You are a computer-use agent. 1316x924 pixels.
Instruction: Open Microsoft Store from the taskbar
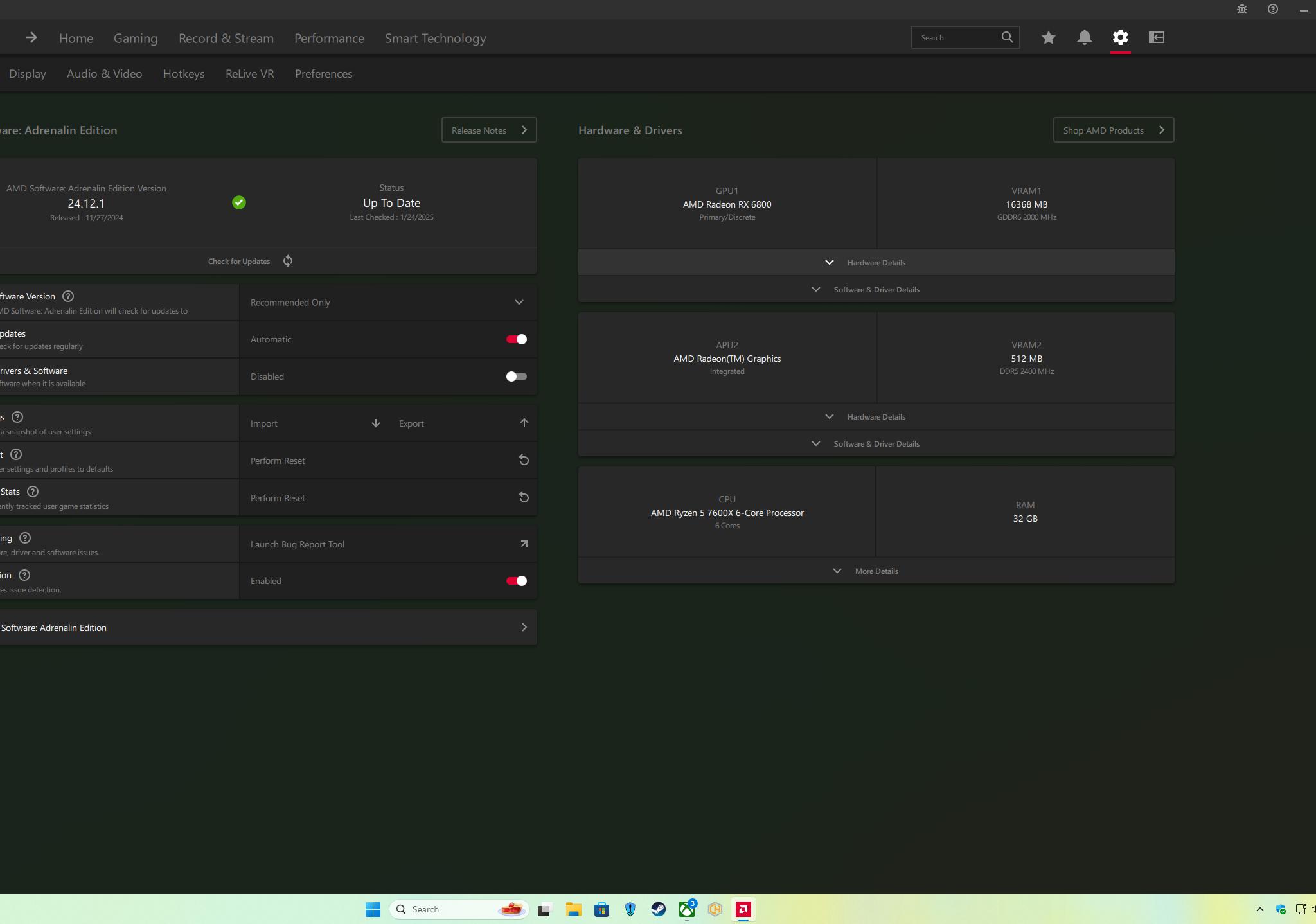[602, 909]
